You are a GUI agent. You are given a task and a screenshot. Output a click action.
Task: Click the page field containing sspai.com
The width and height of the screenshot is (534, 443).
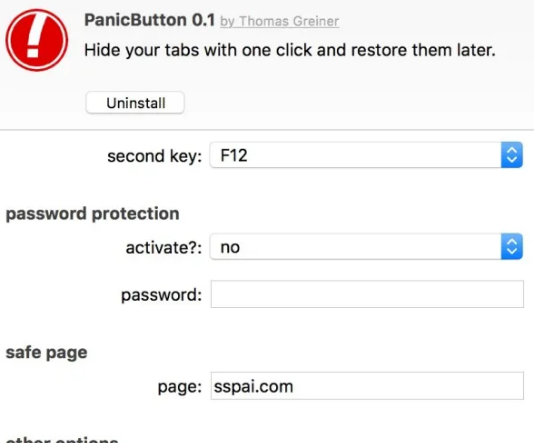coord(367,386)
